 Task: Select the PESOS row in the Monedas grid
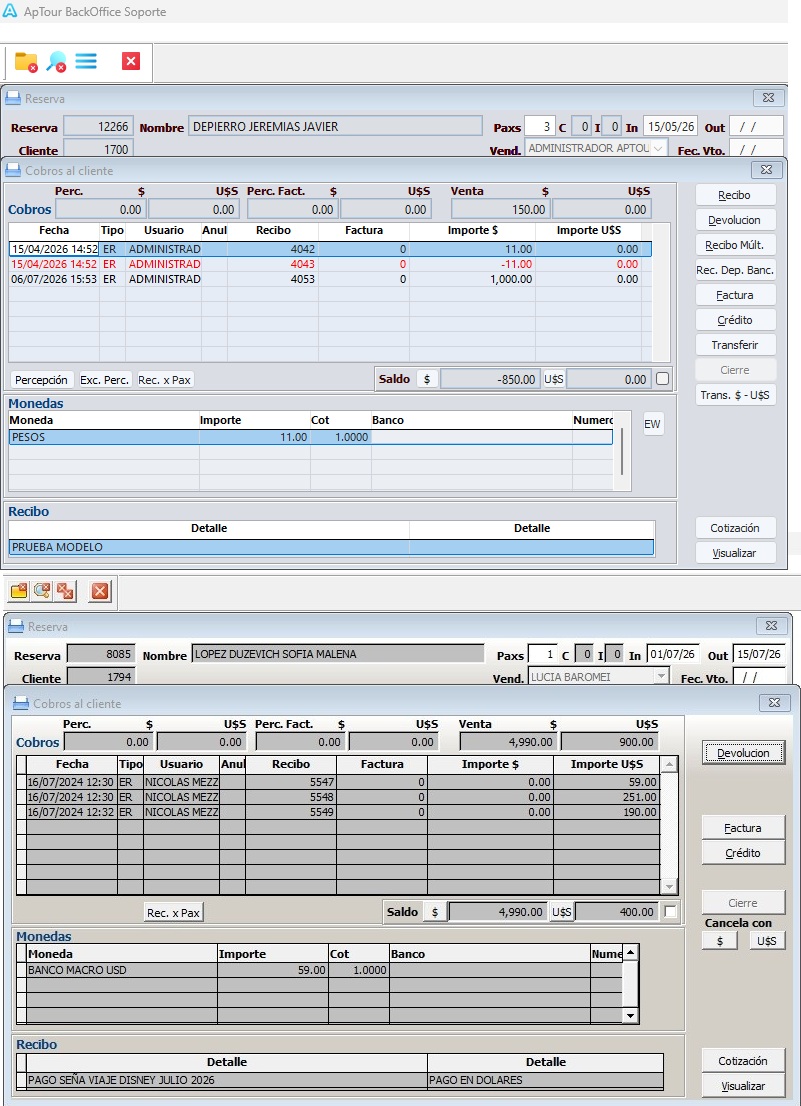[x=311, y=437]
